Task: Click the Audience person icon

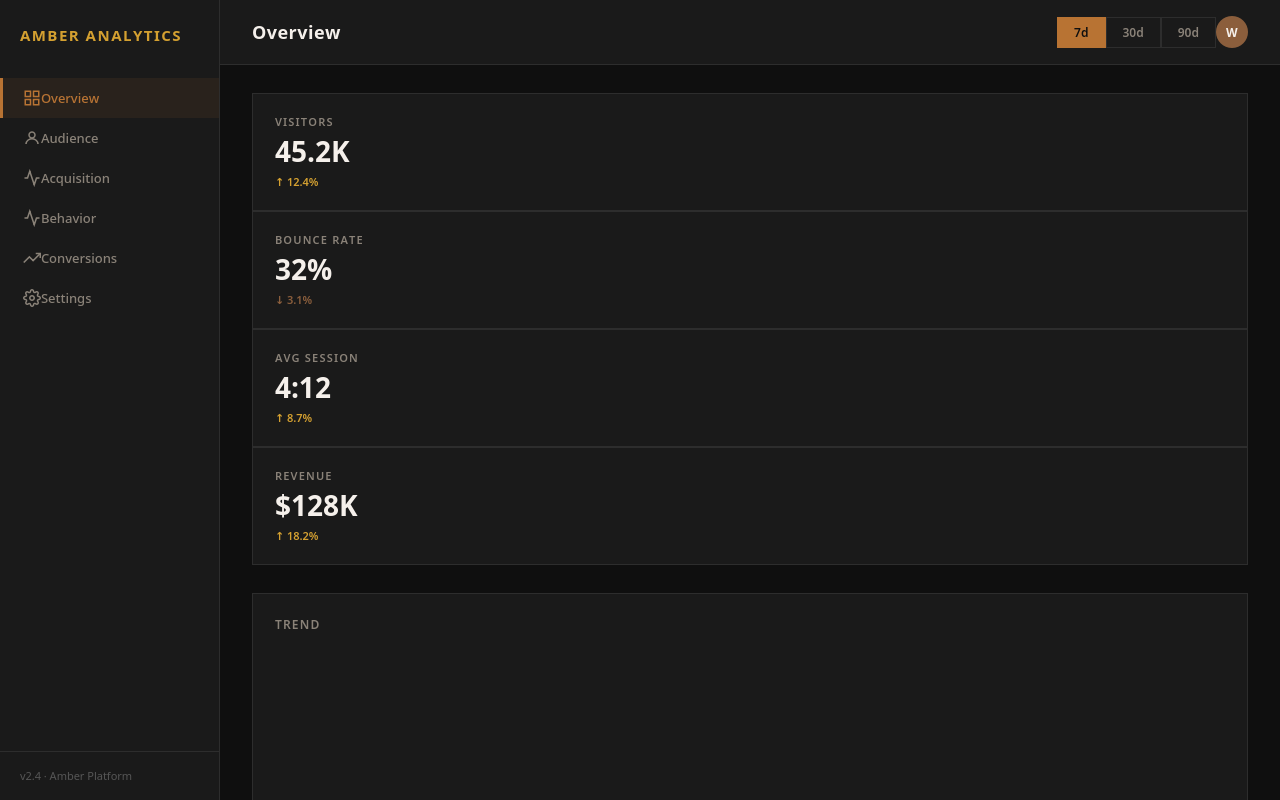Action: (x=30, y=137)
